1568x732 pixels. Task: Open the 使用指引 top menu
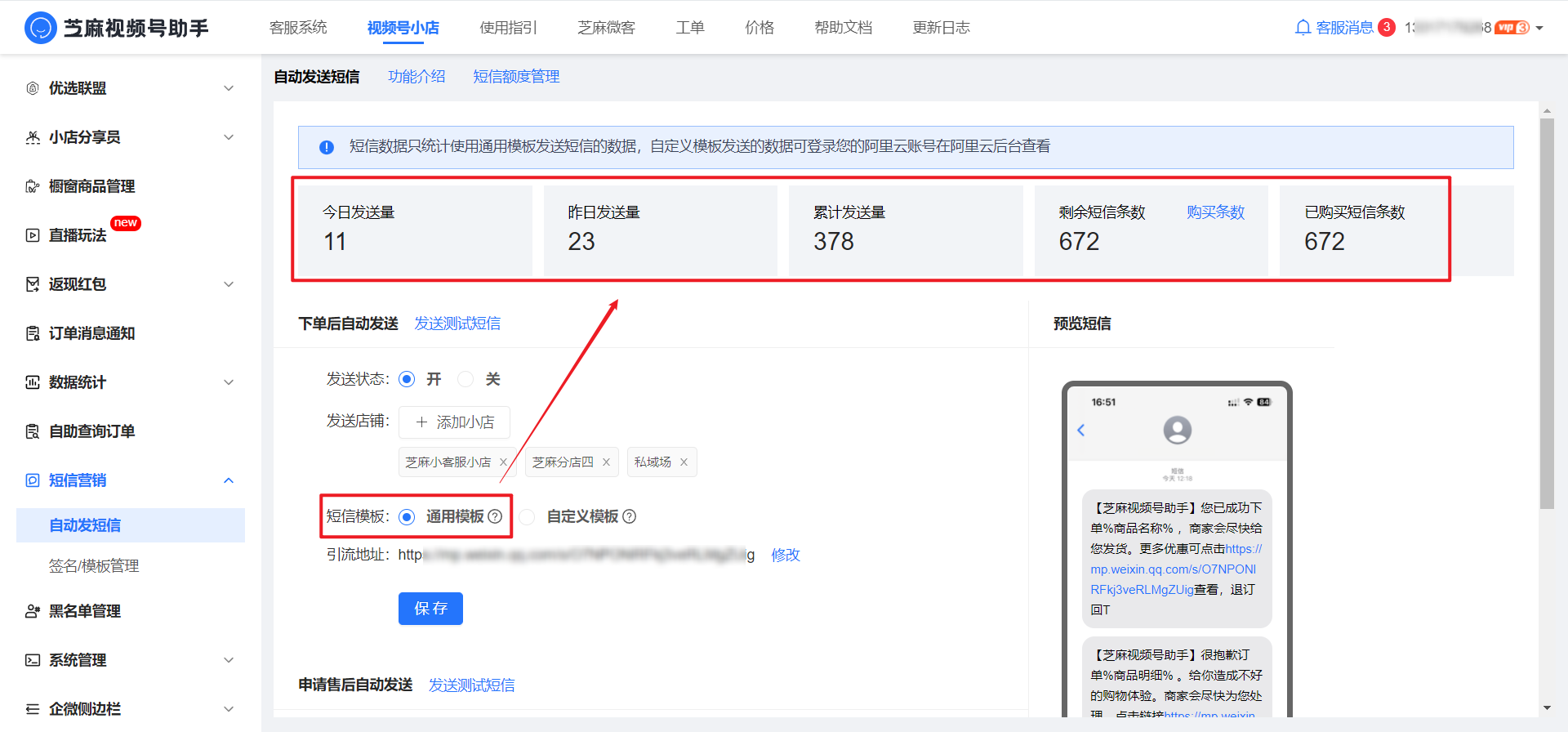(509, 28)
